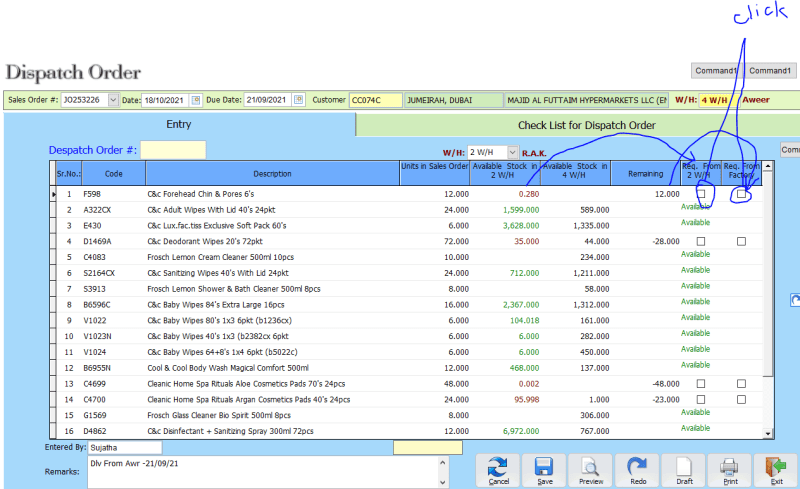Click code S2164CX cell
The image size is (800, 489).
(99, 273)
